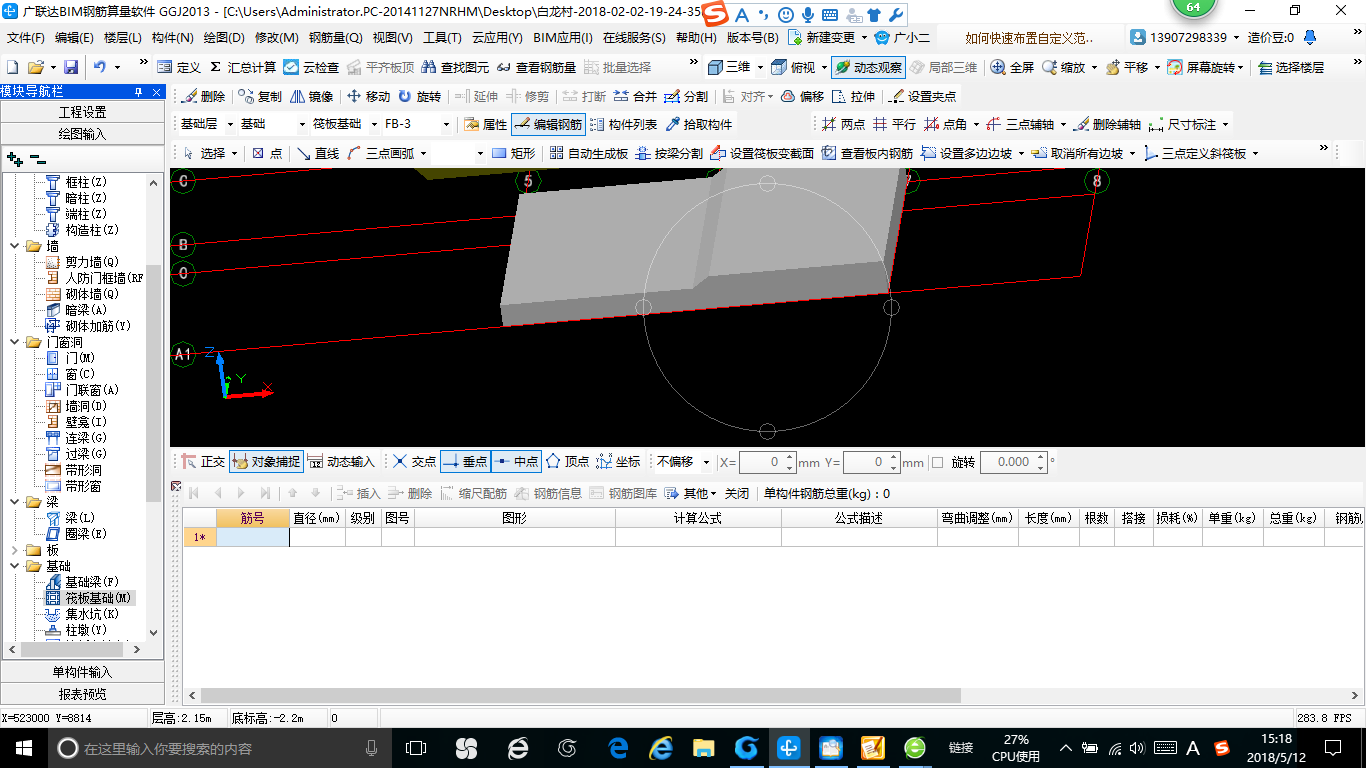Click the Windows Start button
Screen dimensions: 1366x768
(24, 748)
